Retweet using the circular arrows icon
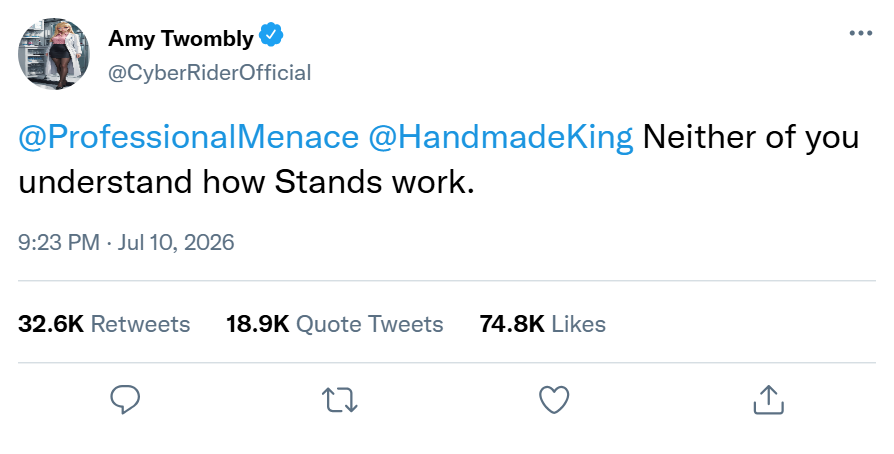Viewport: 894px width, 454px height. (340, 400)
